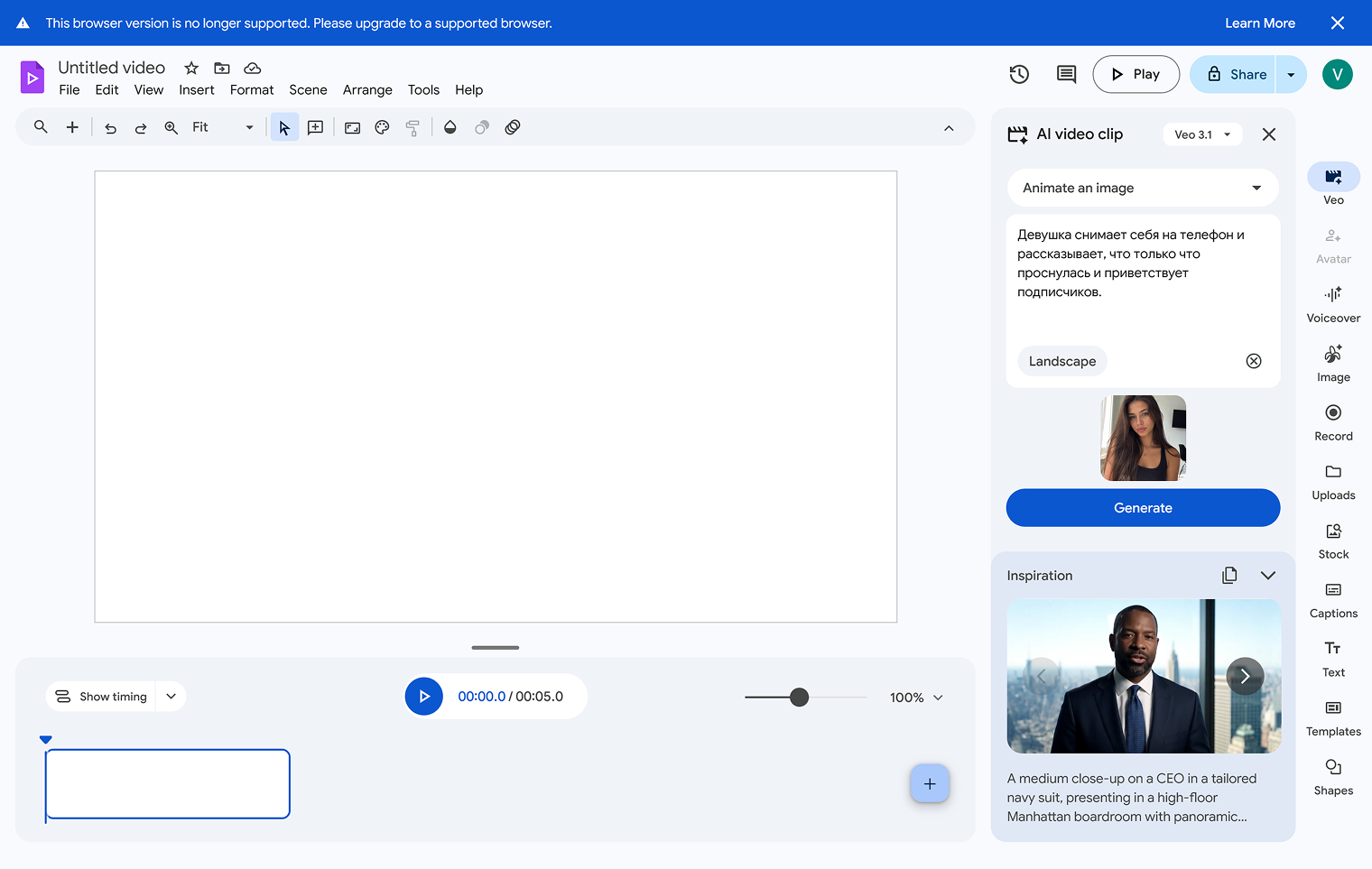Open the Avatar side panel

1333,245
